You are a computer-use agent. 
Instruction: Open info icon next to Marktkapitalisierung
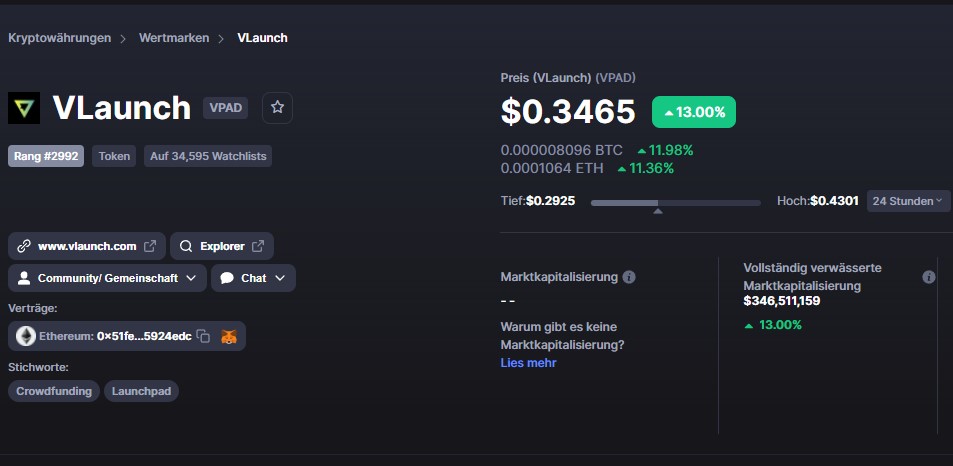pos(629,277)
